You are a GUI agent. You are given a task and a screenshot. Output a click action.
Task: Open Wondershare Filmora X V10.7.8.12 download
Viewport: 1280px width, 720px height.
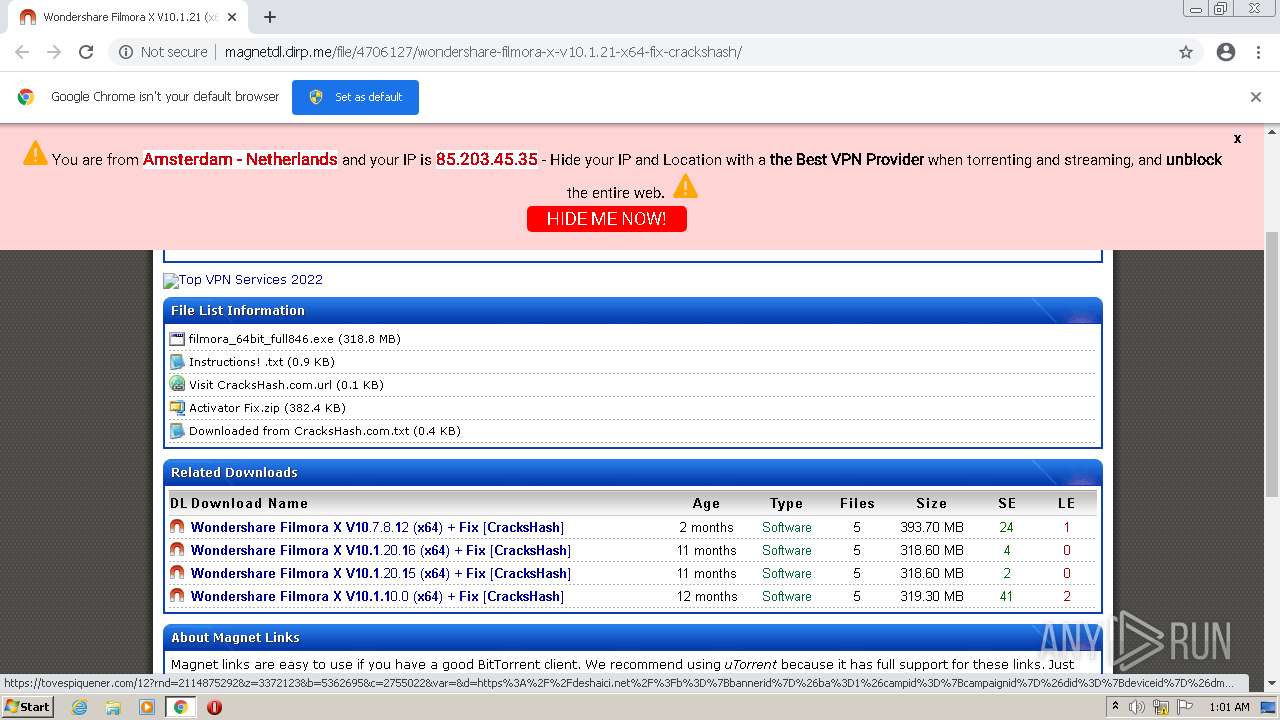377,527
